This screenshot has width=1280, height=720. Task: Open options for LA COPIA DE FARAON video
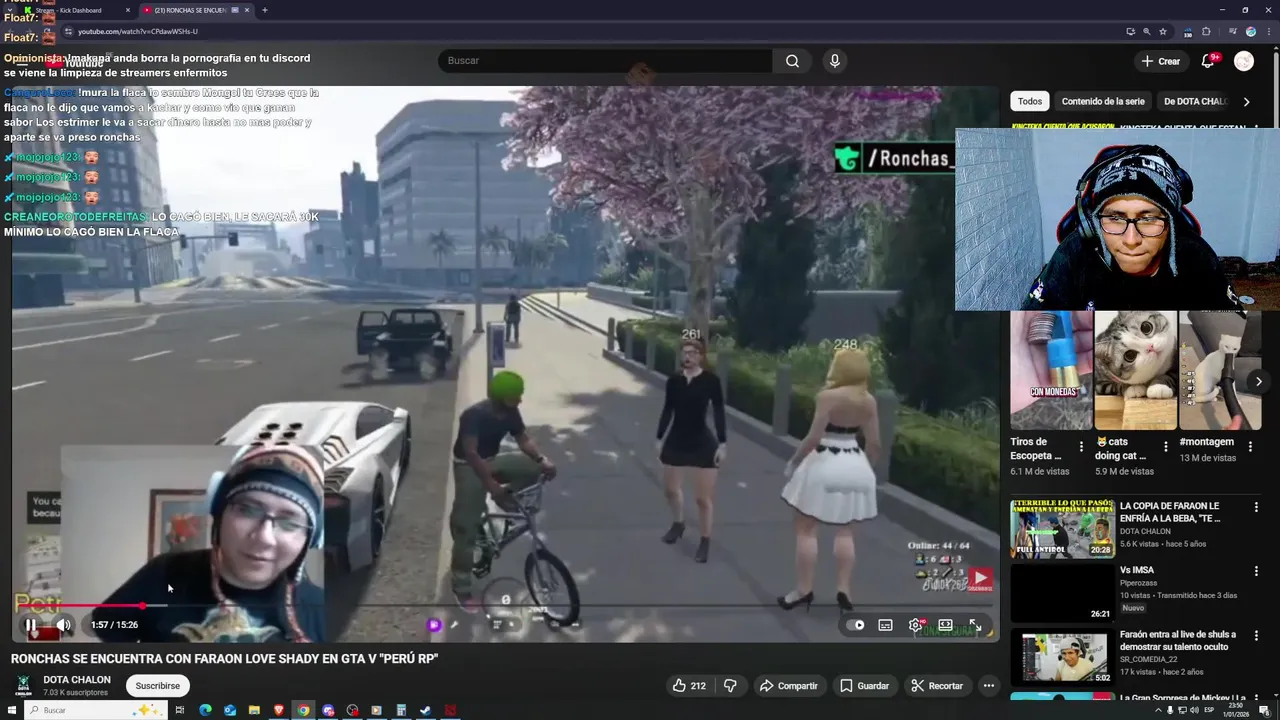[1257, 507]
